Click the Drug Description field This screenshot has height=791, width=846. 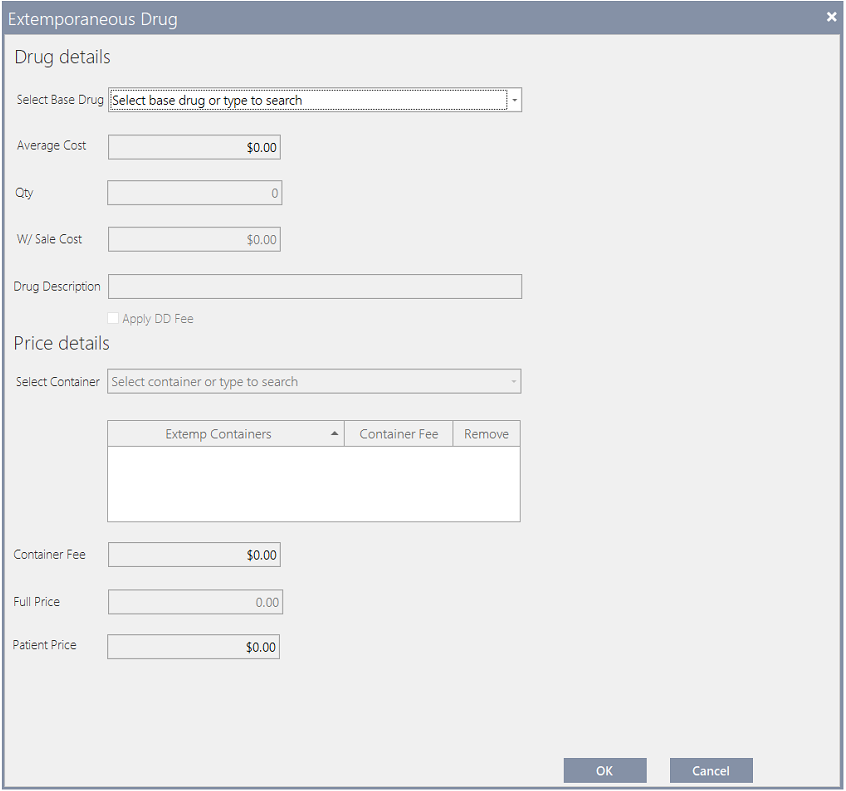pyautogui.click(x=314, y=286)
